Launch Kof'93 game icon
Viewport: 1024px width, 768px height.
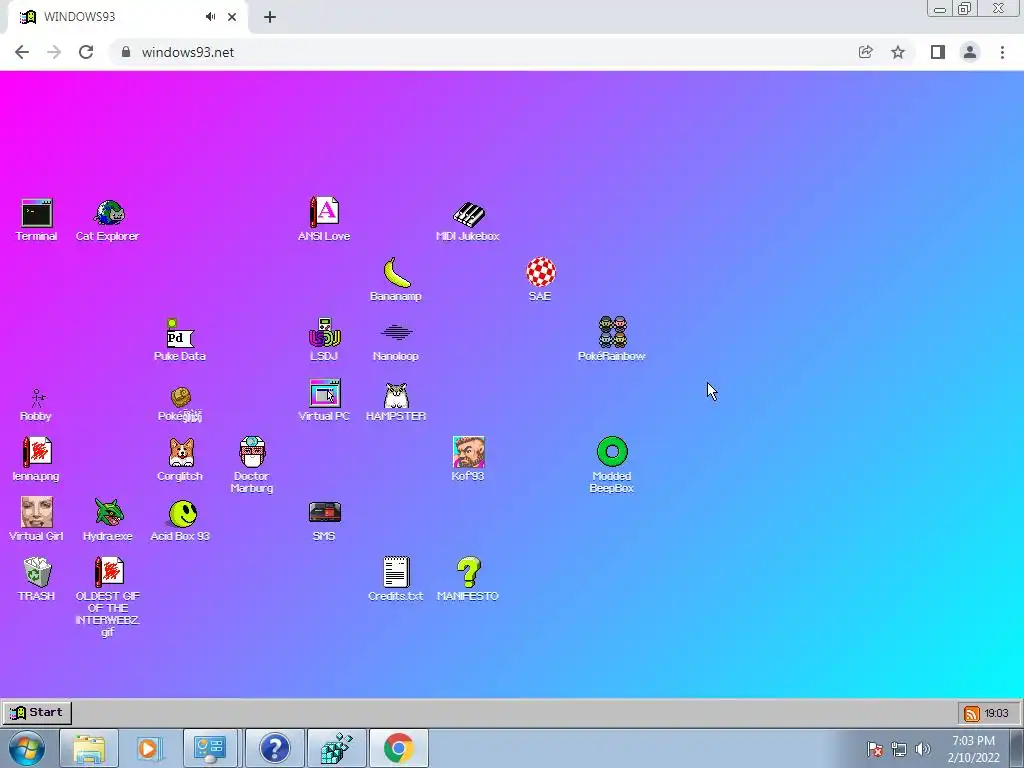[x=468, y=458]
